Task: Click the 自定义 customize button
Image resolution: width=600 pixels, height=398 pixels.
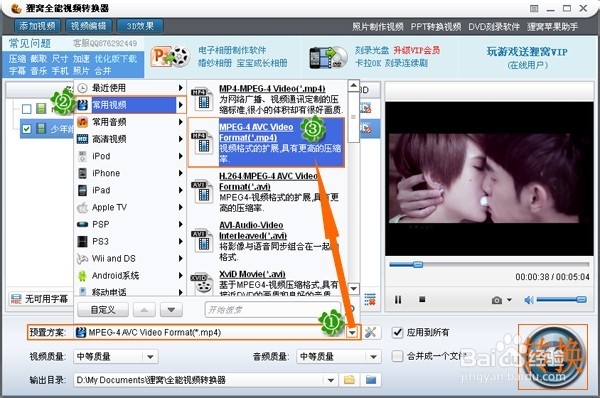Action: (x=103, y=310)
